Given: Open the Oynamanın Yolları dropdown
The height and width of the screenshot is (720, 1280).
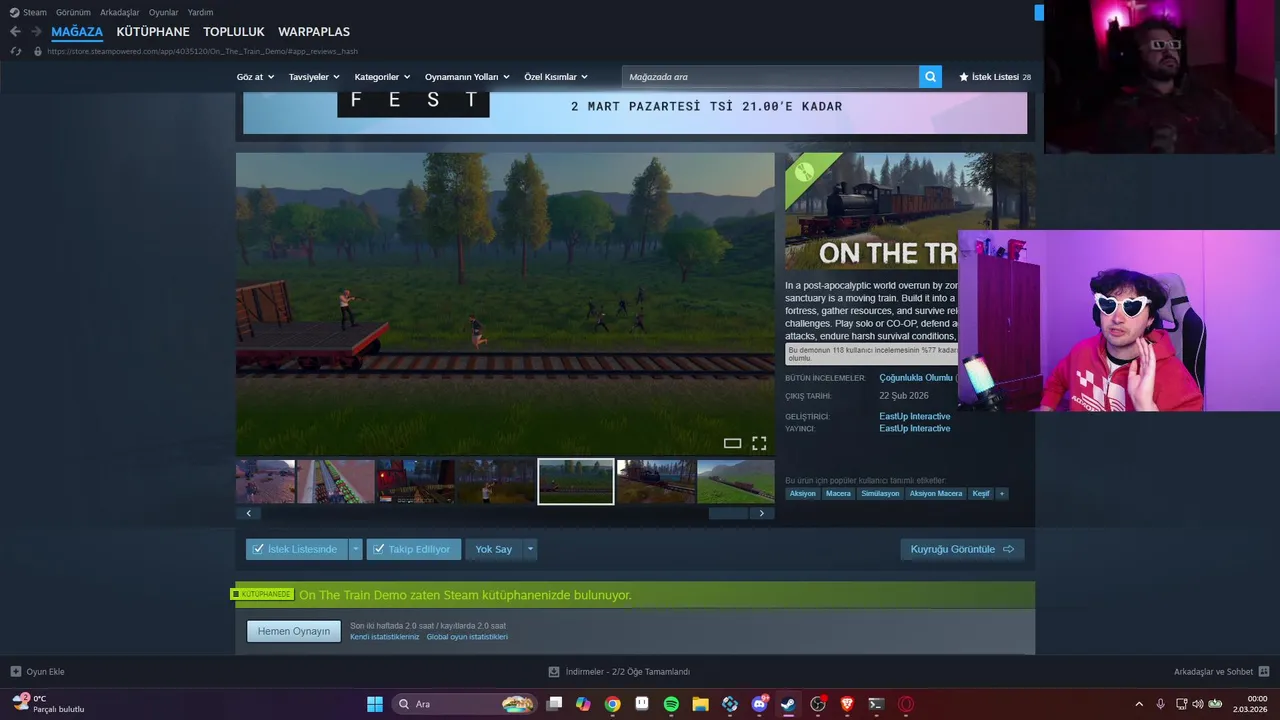Looking at the screenshot, I should coord(467,77).
